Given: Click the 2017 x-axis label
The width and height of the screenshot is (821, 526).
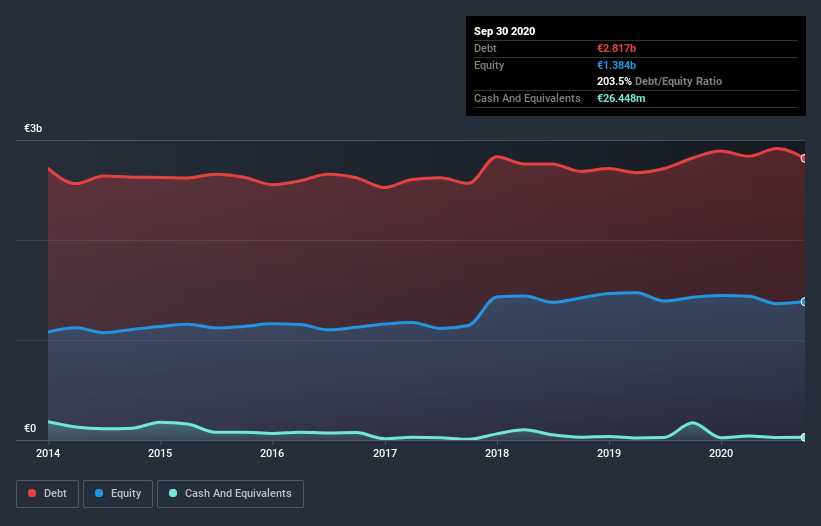Looking at the screenshot, I should coord(384,453).
